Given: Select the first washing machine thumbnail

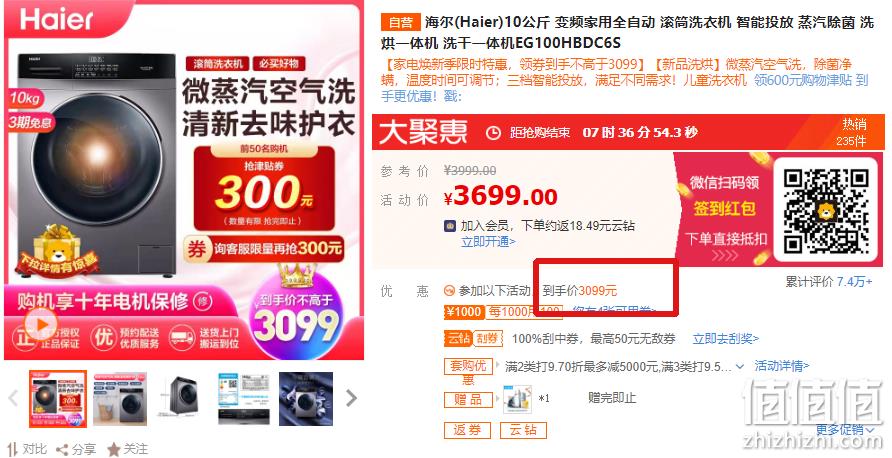Looking at the screenshot, I should (x=58, y=399).
